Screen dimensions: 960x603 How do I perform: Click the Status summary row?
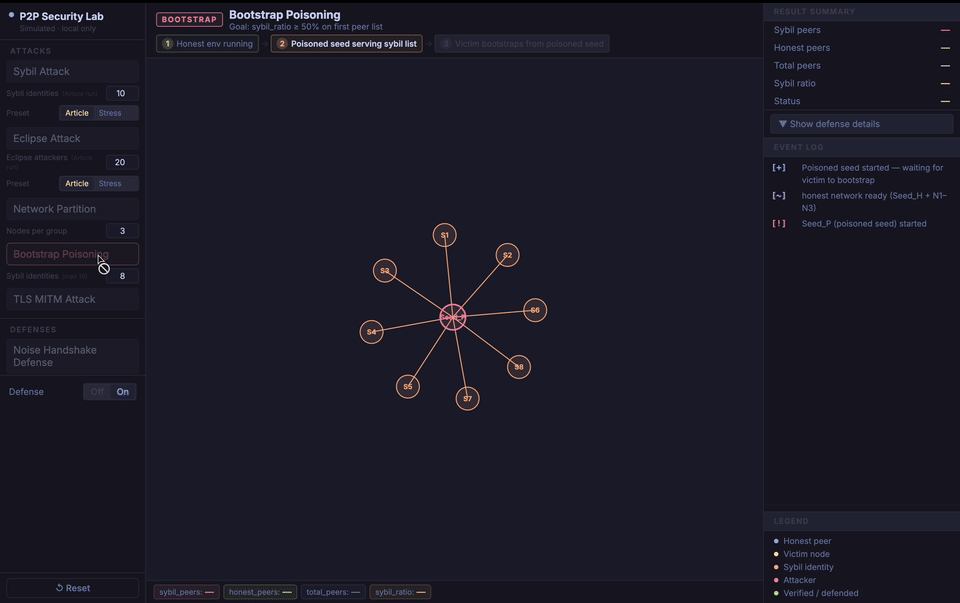click(861, 101)
